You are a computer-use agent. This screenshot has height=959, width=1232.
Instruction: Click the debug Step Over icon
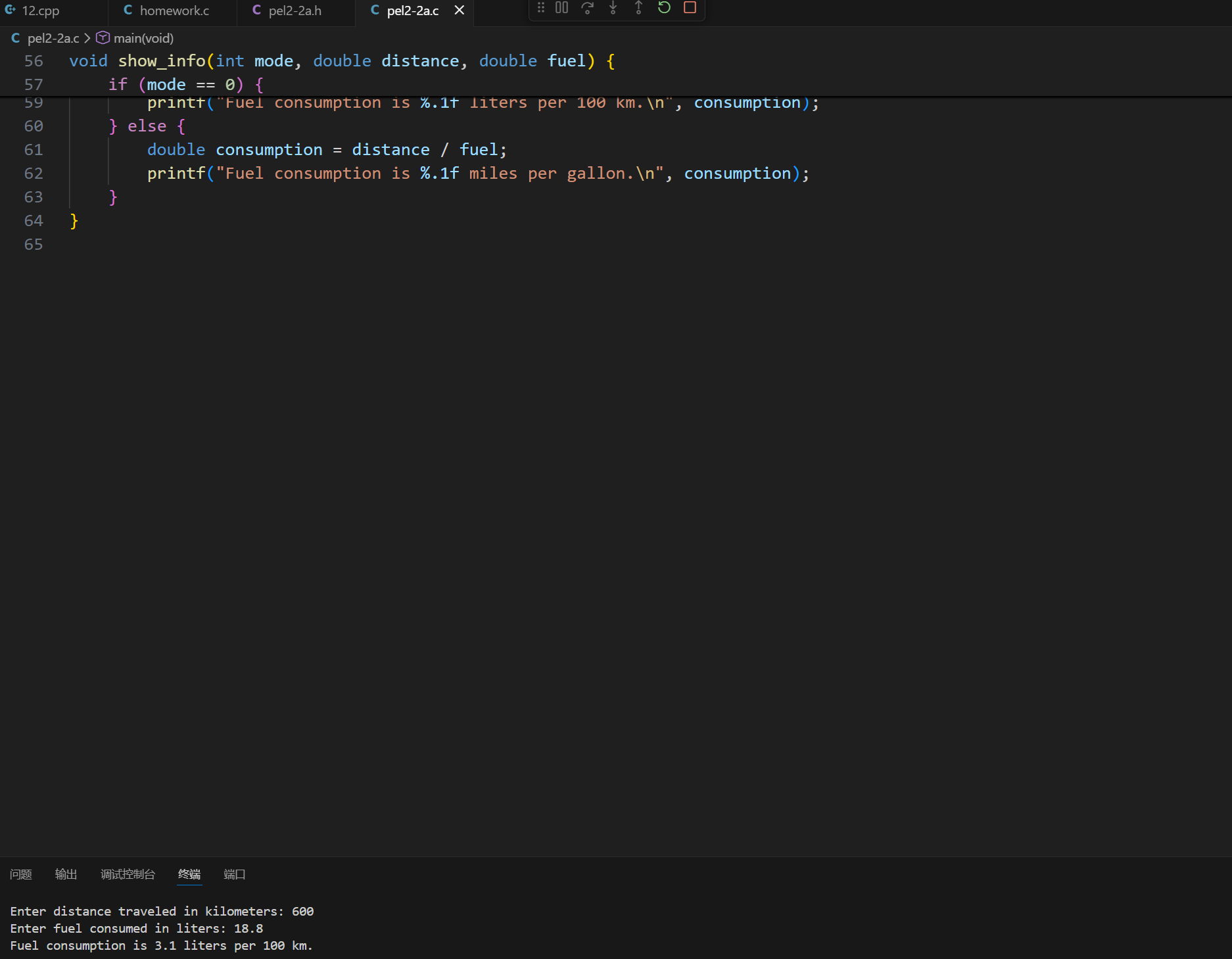pos(587,8)
